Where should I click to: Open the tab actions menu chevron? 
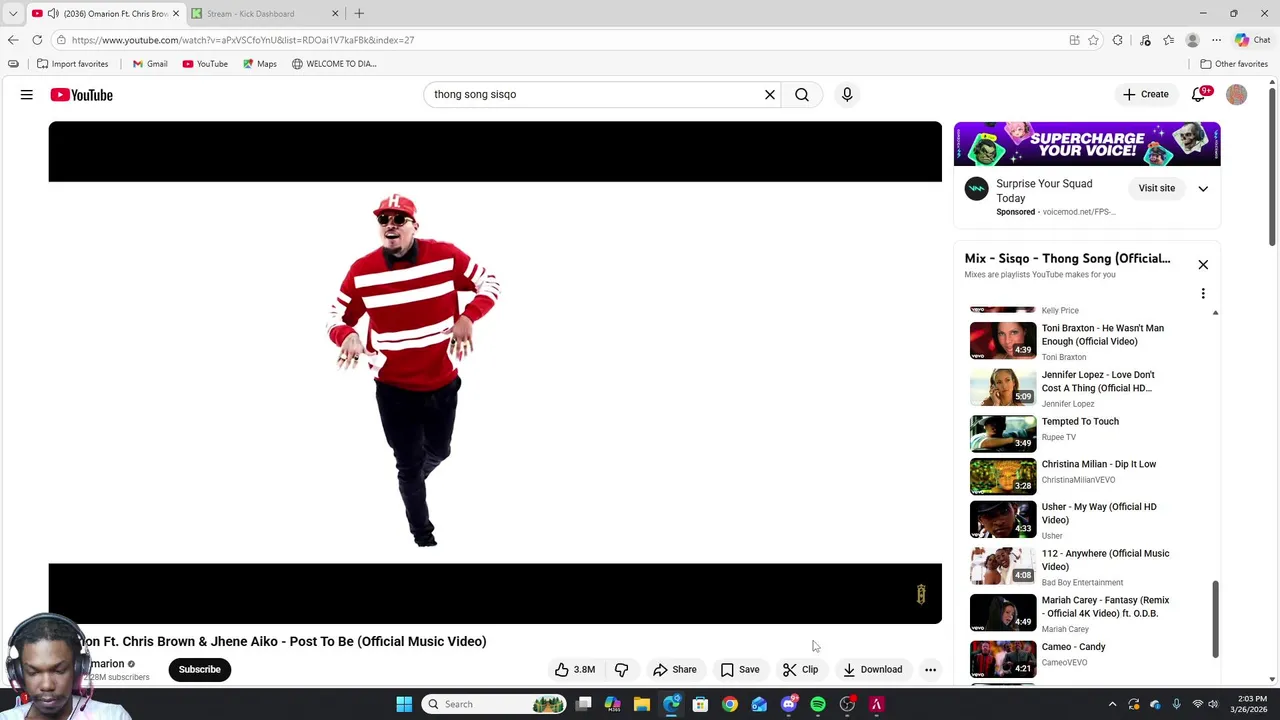tap(13, 14)
